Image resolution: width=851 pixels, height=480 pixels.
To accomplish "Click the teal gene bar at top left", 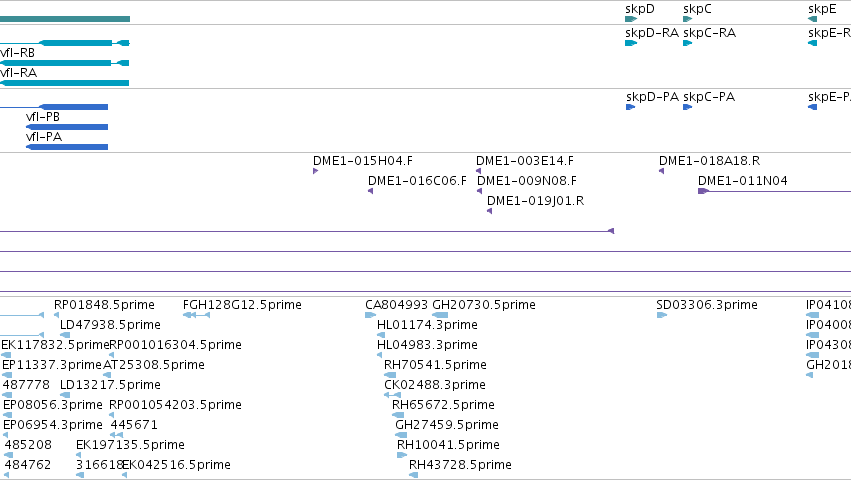I will pos(65,19).
